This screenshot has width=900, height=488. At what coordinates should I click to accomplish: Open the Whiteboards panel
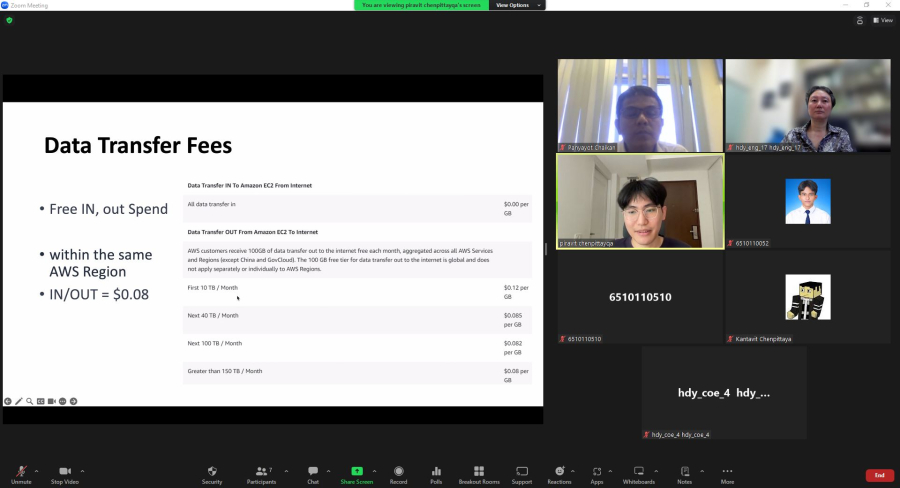(638, 474)
